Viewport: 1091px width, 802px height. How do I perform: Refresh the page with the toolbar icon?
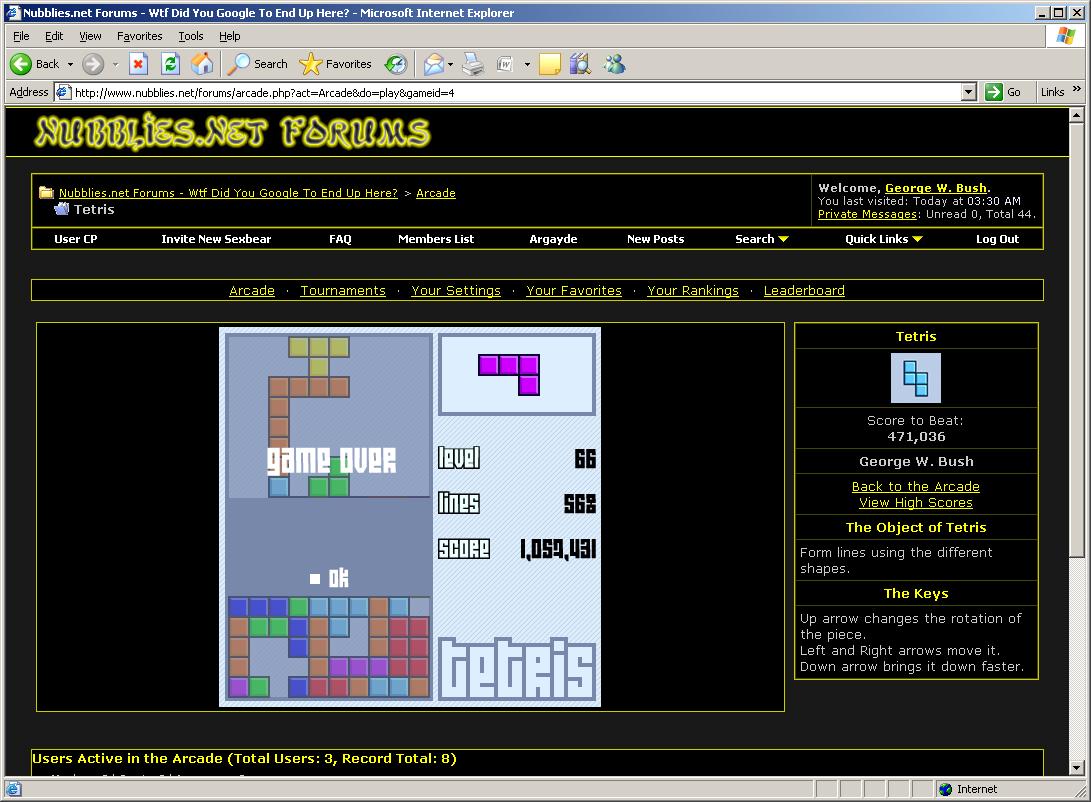(171, 64)
